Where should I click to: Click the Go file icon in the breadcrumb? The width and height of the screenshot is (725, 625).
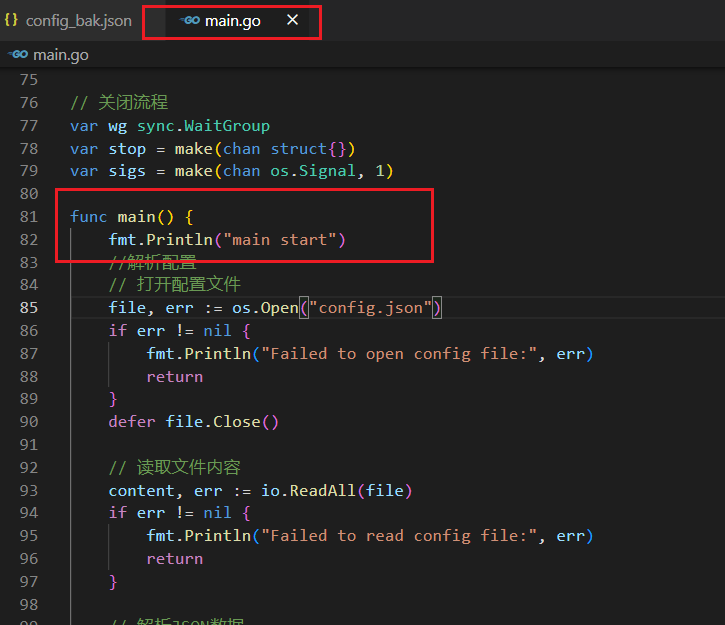[14, 55]
